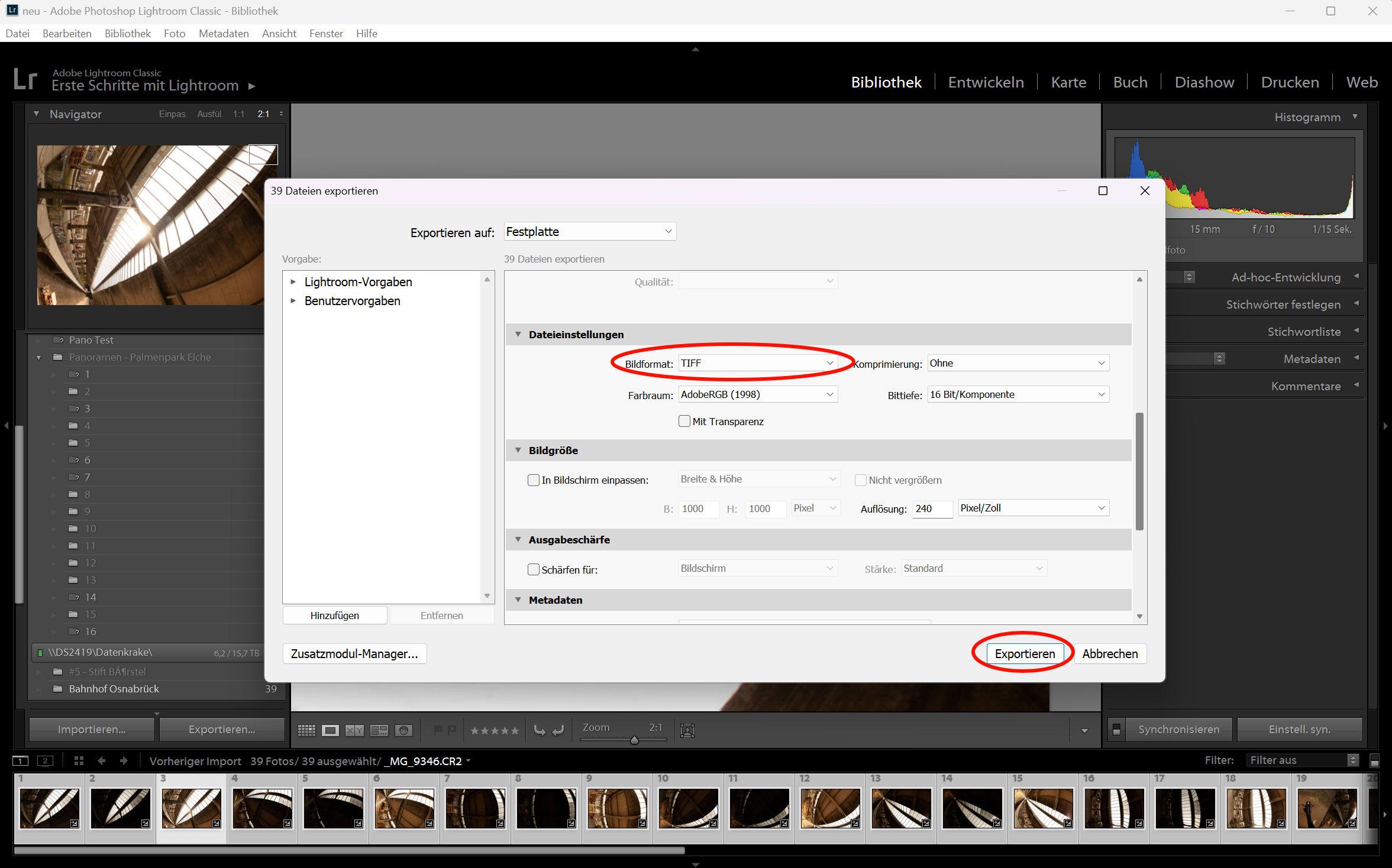1392x868 pixels.
Task: Enable Schärfen für checkbox
Action: [534, 569]
